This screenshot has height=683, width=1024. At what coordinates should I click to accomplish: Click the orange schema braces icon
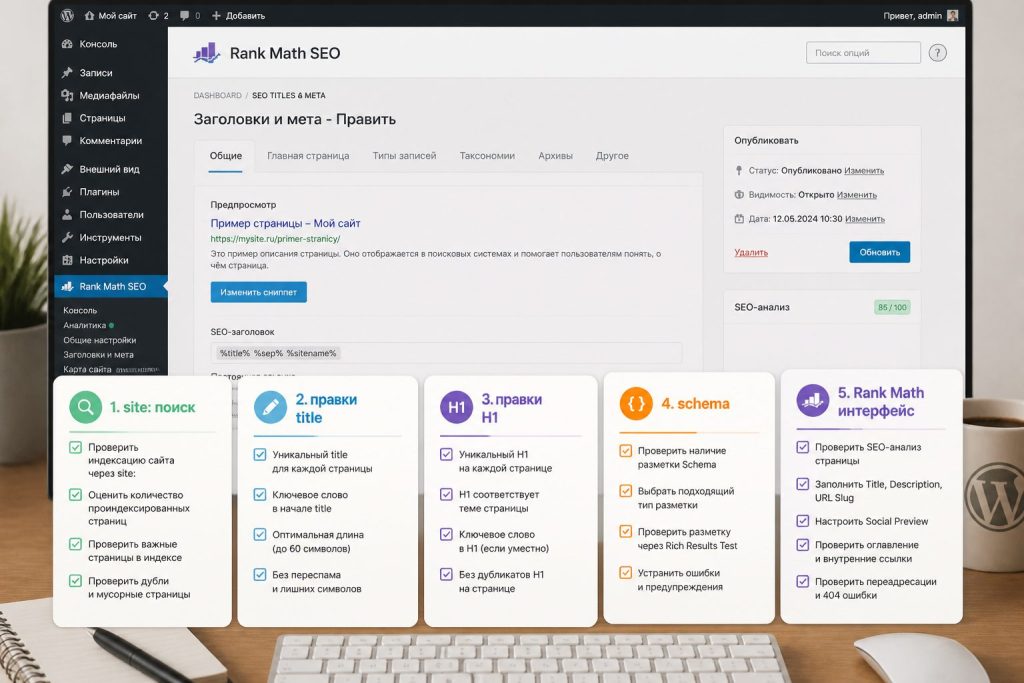pyautogui.click(x=636, y=403)
